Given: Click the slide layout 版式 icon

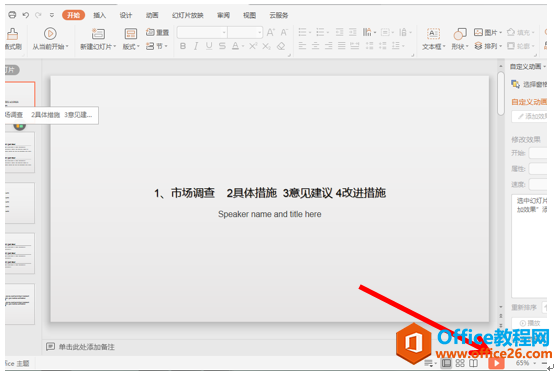Looking at the screenshot, I should point(130,34).
